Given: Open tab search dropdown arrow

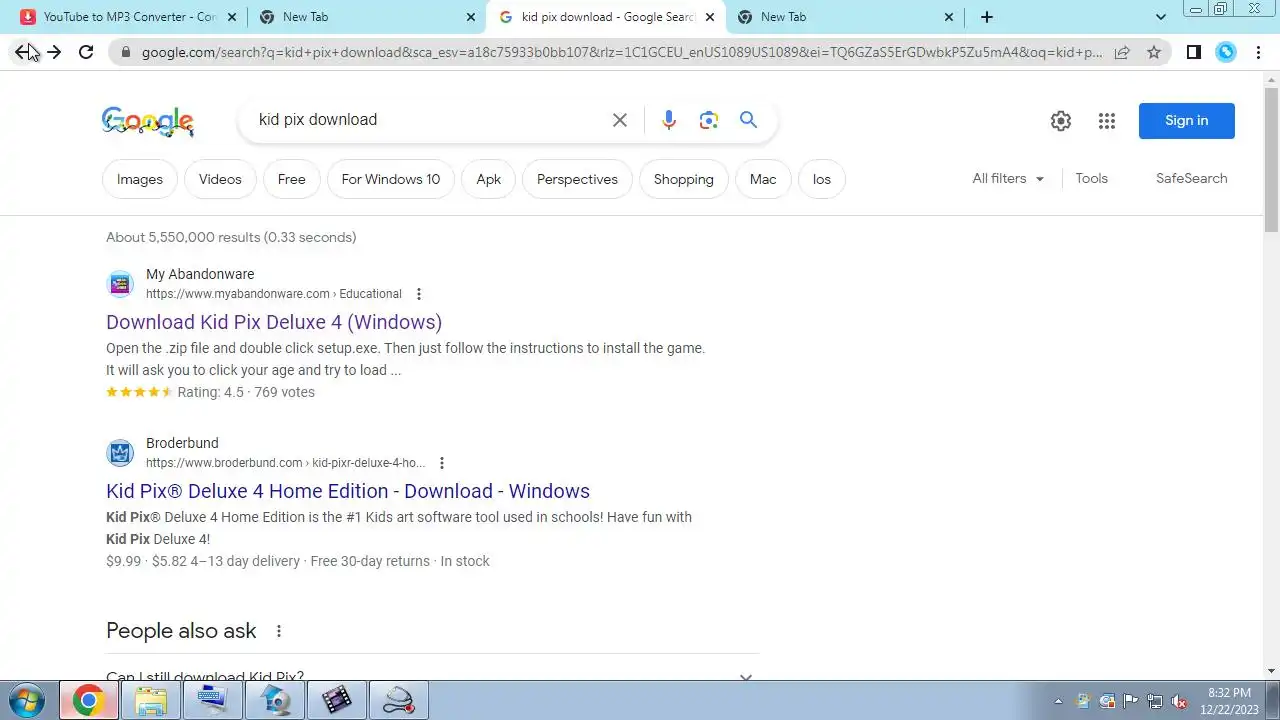Looking at the screenshot, I should point(1160,17).
